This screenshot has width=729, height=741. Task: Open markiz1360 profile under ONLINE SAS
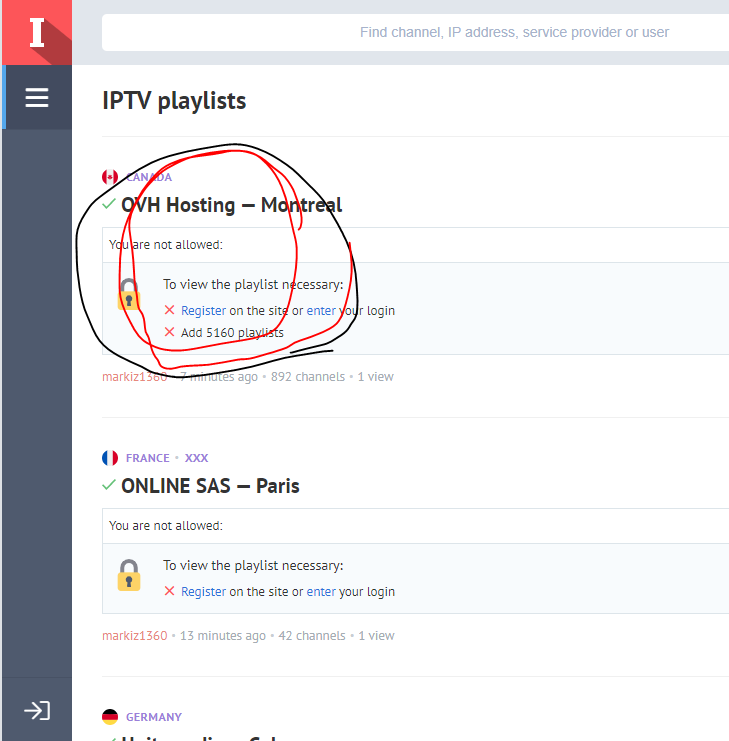[135, 636]
